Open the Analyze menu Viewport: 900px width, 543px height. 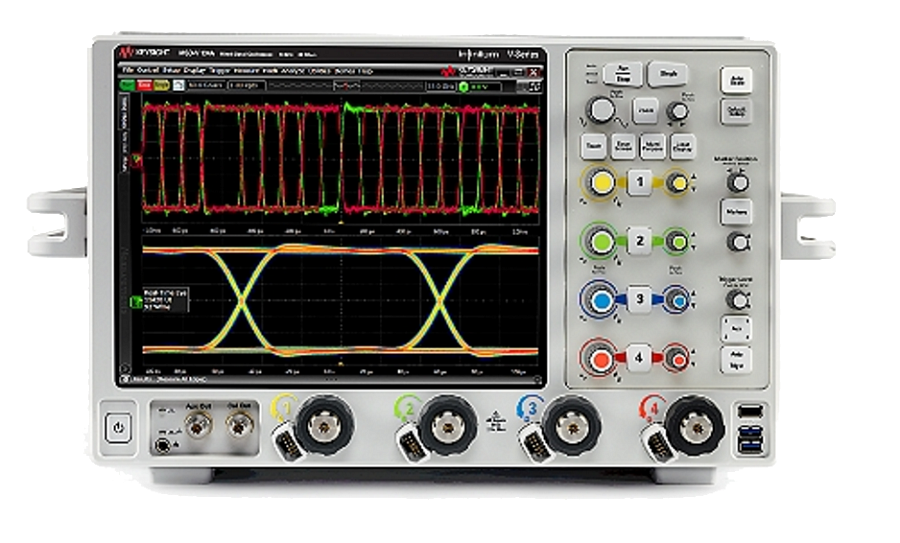[x=293, y=71]
